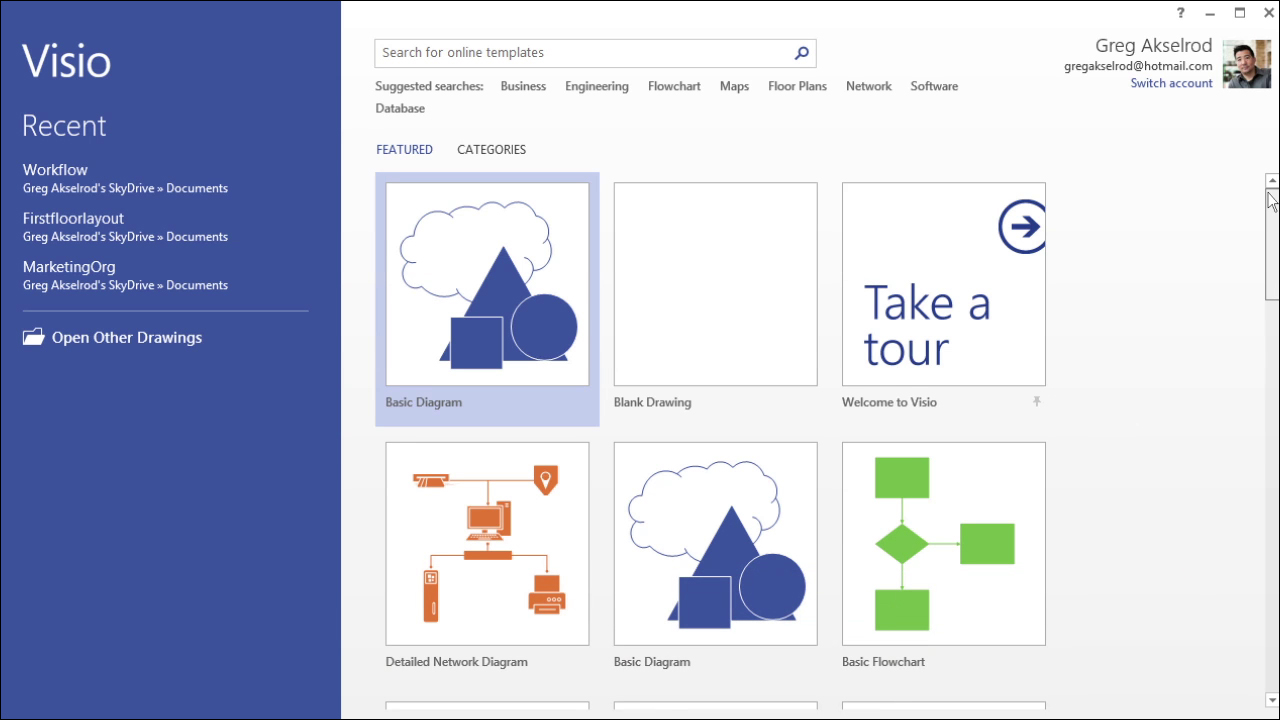Click the Switch account link
The image size is (1280, 720).
point(1171,83)
